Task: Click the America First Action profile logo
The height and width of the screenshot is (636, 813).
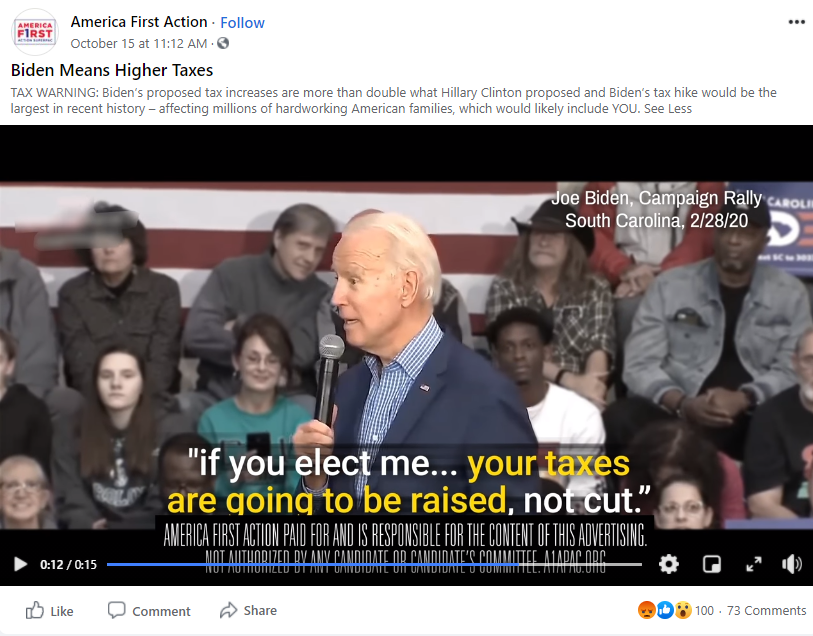Action: 34,32
